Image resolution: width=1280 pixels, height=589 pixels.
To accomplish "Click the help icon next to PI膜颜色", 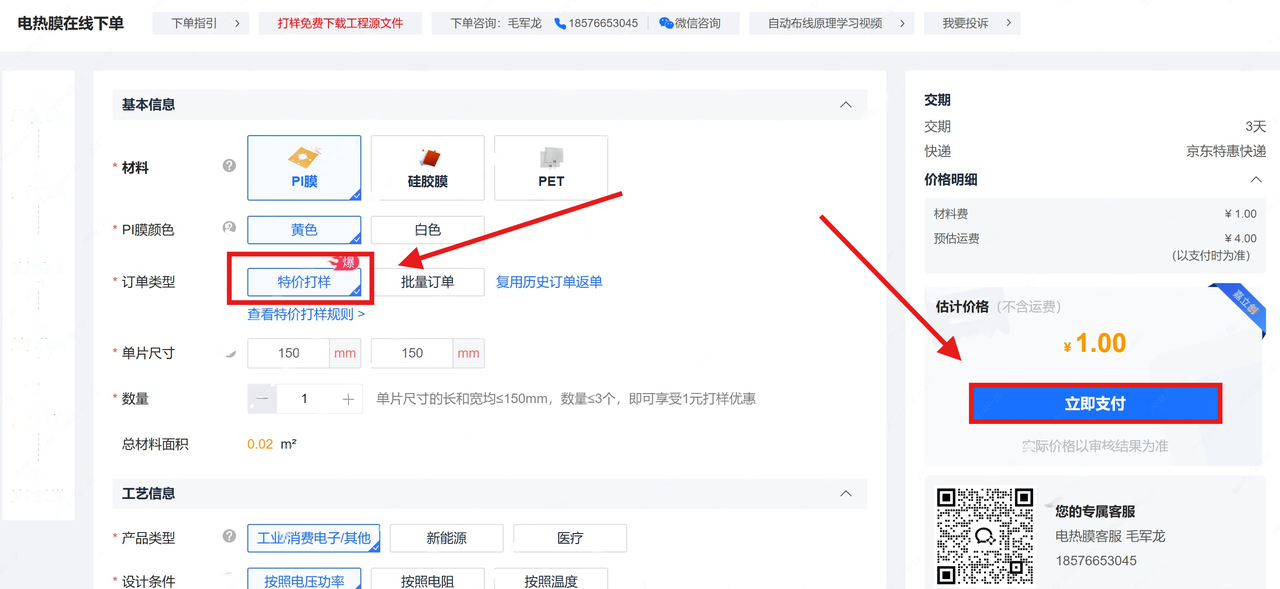I will (x=229, y=228).
